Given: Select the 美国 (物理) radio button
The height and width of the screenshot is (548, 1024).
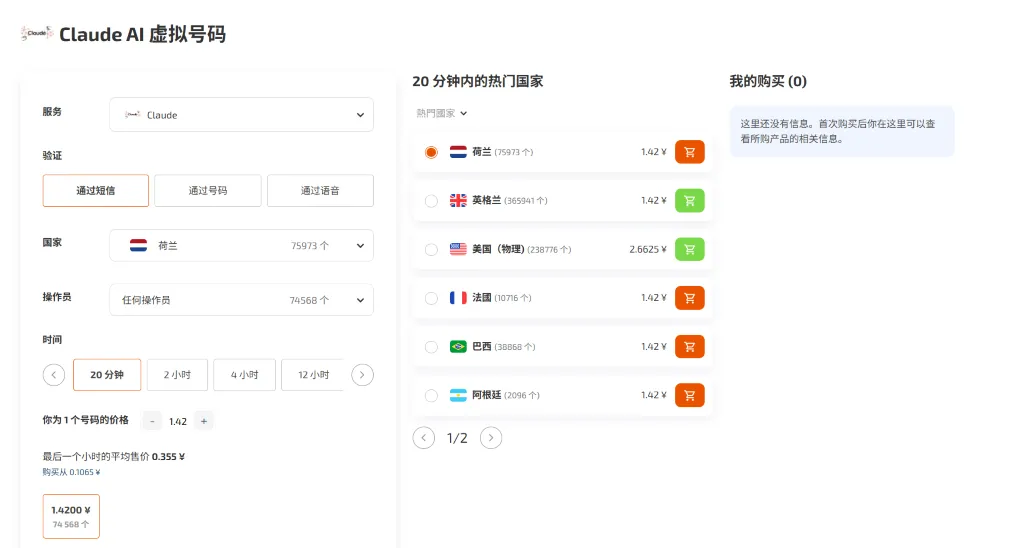Looking at the screenshot, I should 431,250.
